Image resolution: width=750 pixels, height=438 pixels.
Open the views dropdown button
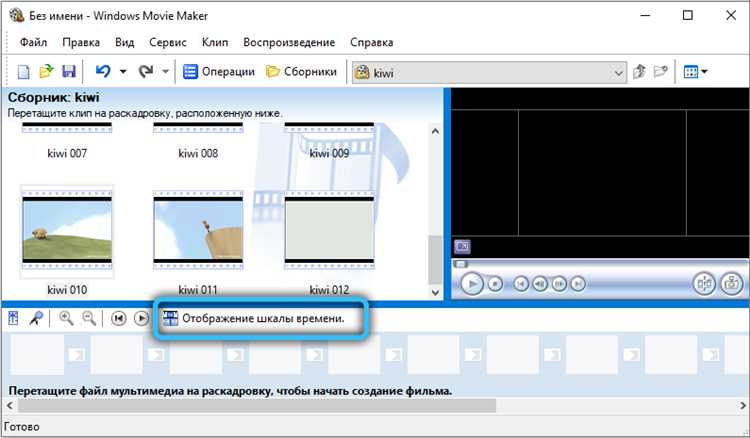pos(695,72)
